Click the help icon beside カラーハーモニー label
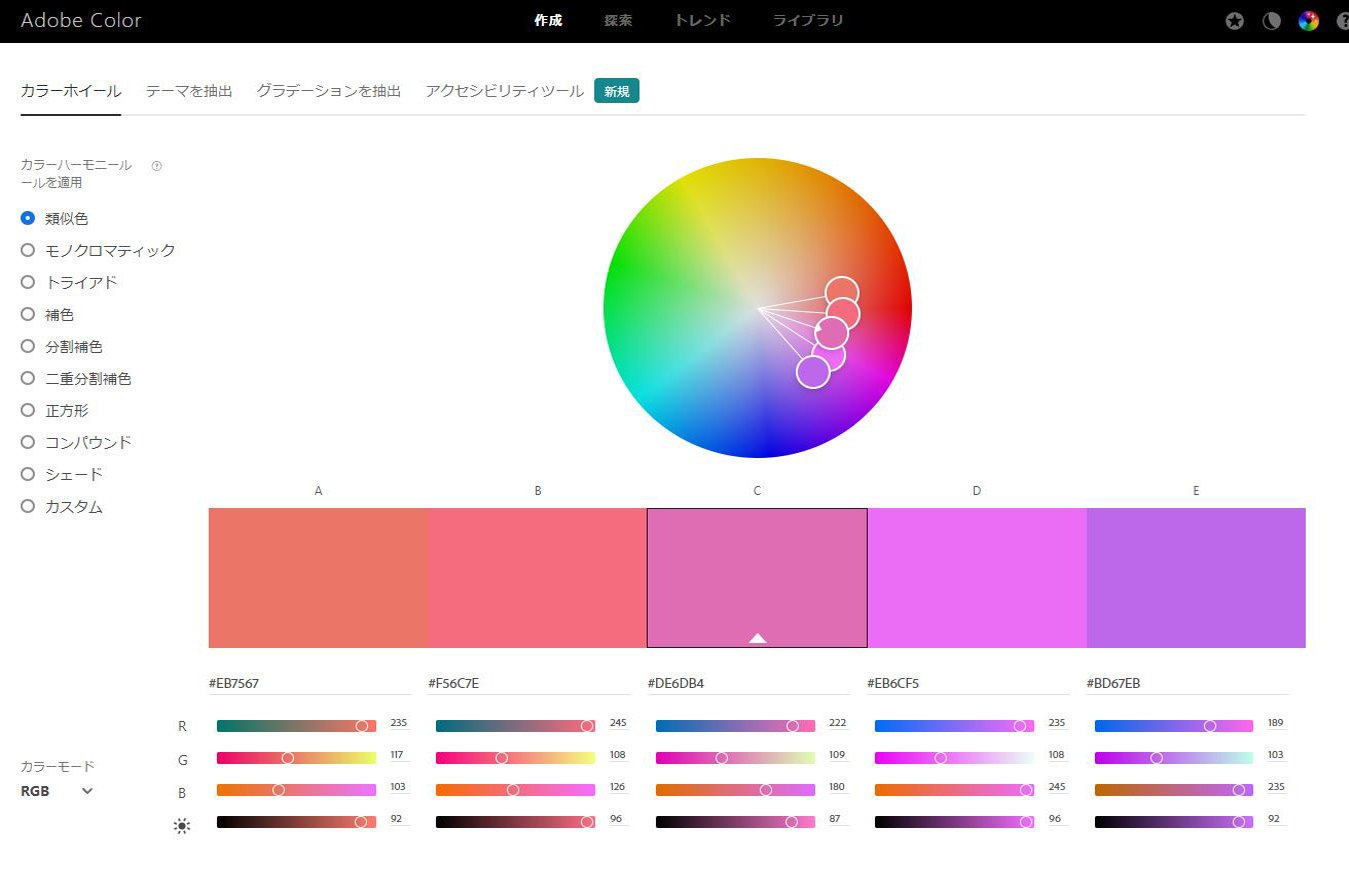 (x=156, y=166)
